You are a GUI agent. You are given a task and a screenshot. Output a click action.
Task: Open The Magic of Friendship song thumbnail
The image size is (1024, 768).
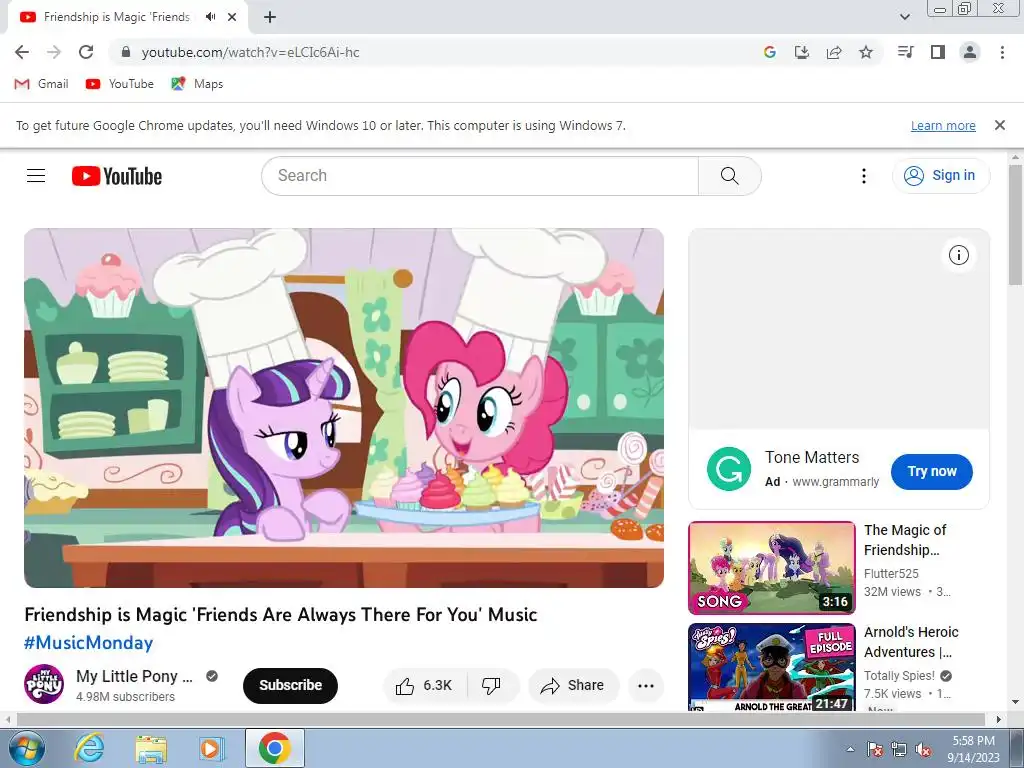[771, 568]
